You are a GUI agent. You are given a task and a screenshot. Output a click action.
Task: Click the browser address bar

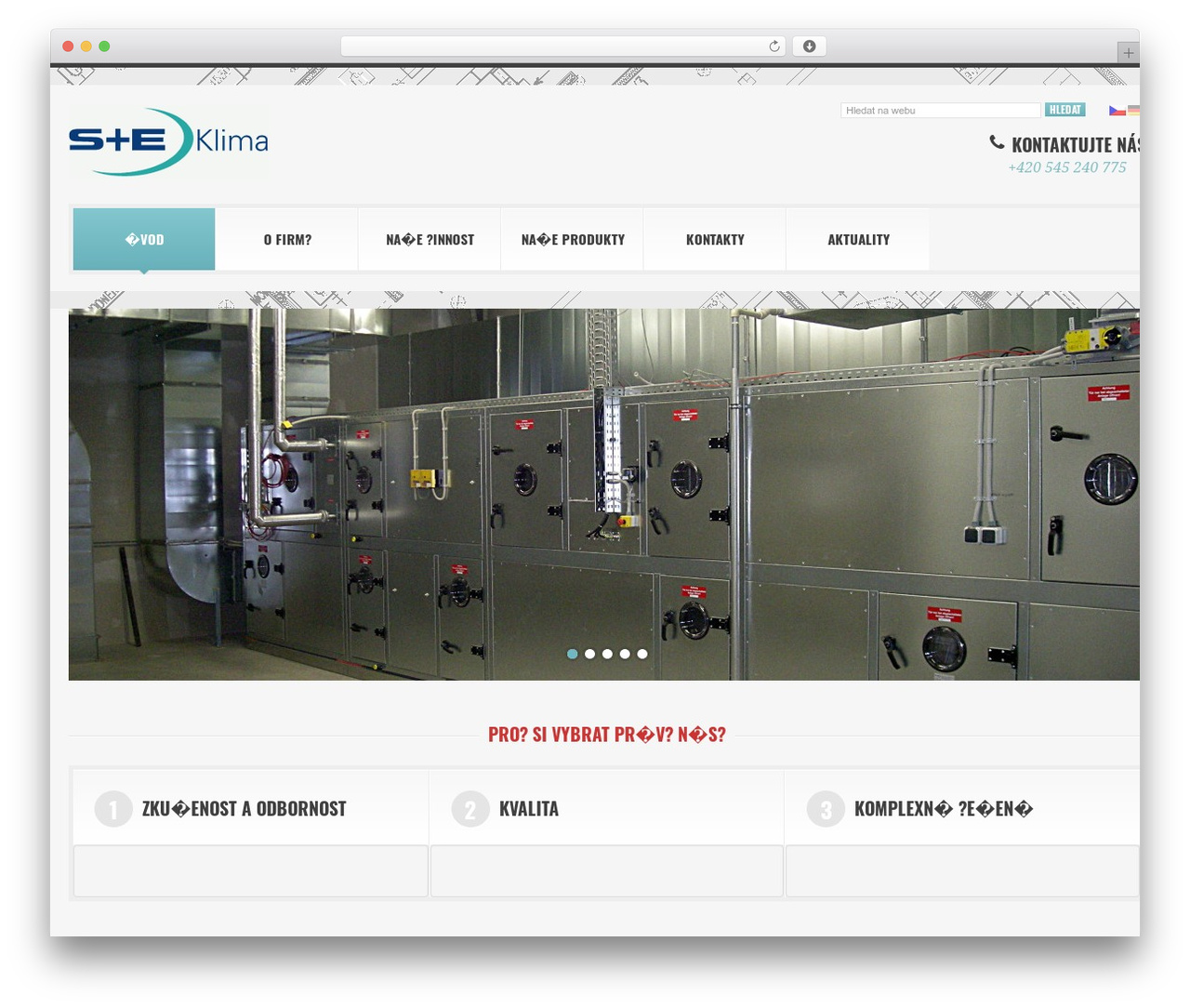563,46
